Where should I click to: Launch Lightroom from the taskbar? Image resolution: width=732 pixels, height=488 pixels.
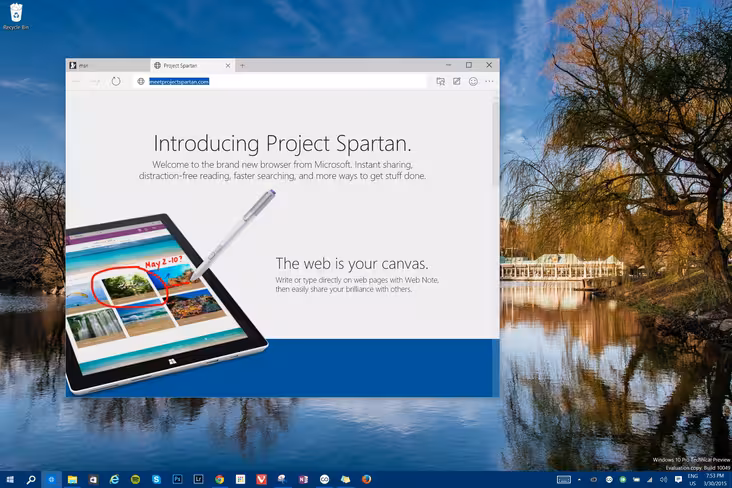pyautogui.click(x=198, y=480)
